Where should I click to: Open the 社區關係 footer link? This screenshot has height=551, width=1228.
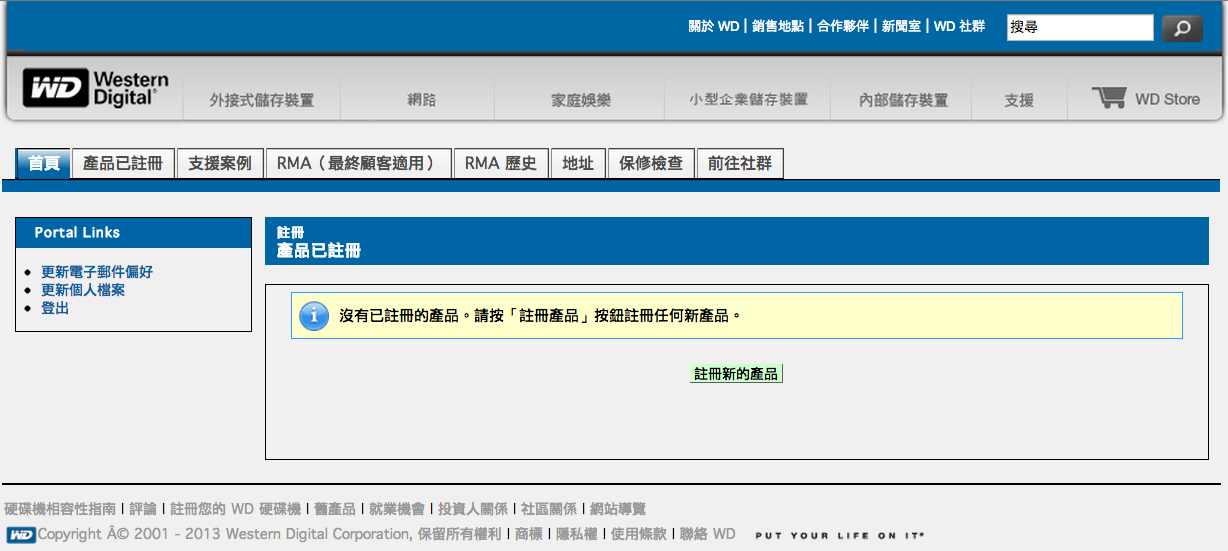point(549,509)
